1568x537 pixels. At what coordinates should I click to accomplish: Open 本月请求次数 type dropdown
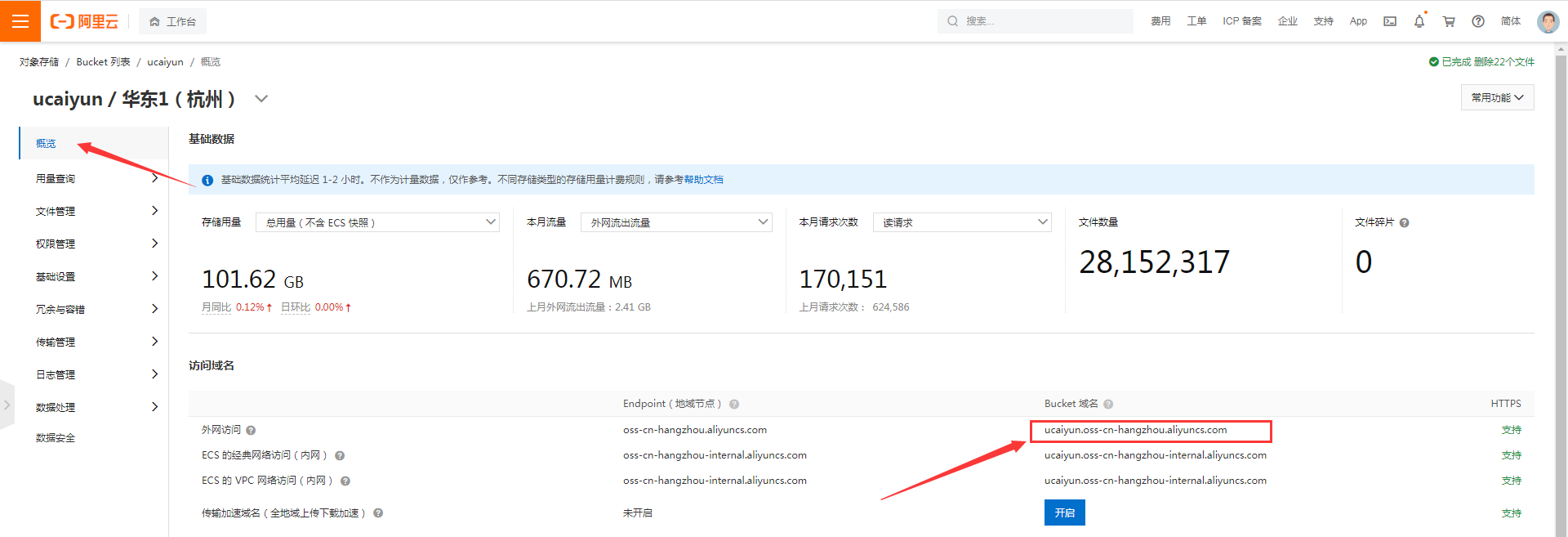coord(962,222)
